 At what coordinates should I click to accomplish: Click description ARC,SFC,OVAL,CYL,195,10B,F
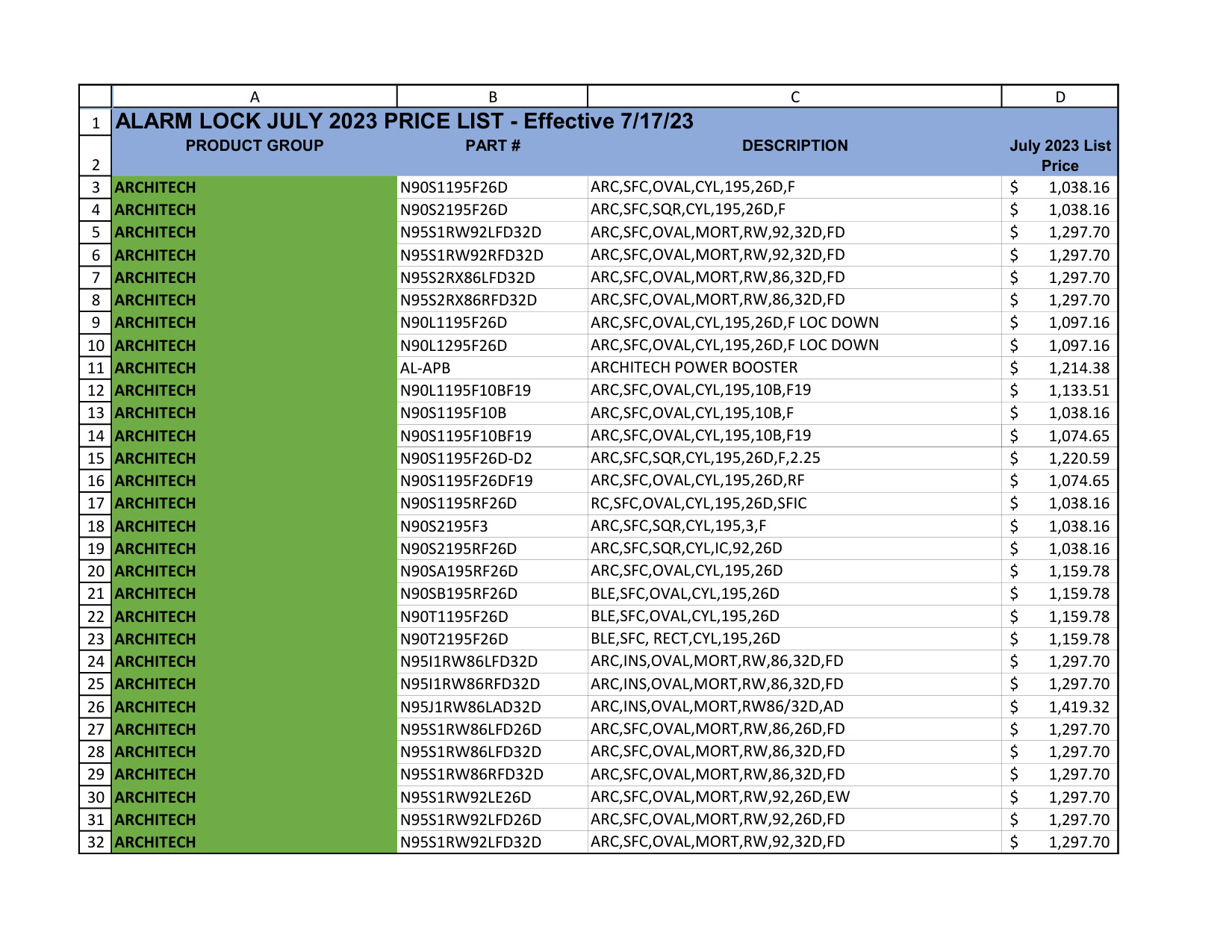point(794,413)
